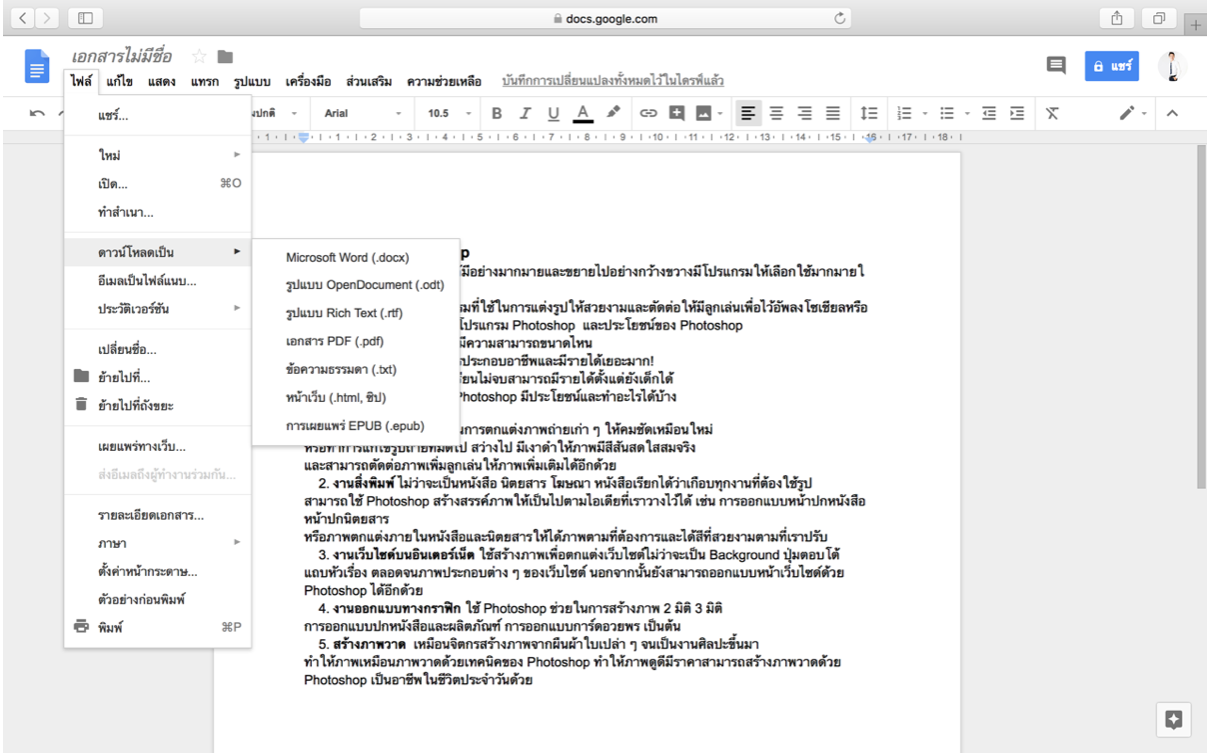Viewport: 1208px width, 756px height.
Task: Click the Safari address bar showing docs.google.com
Action: click(x=606, y=18)
